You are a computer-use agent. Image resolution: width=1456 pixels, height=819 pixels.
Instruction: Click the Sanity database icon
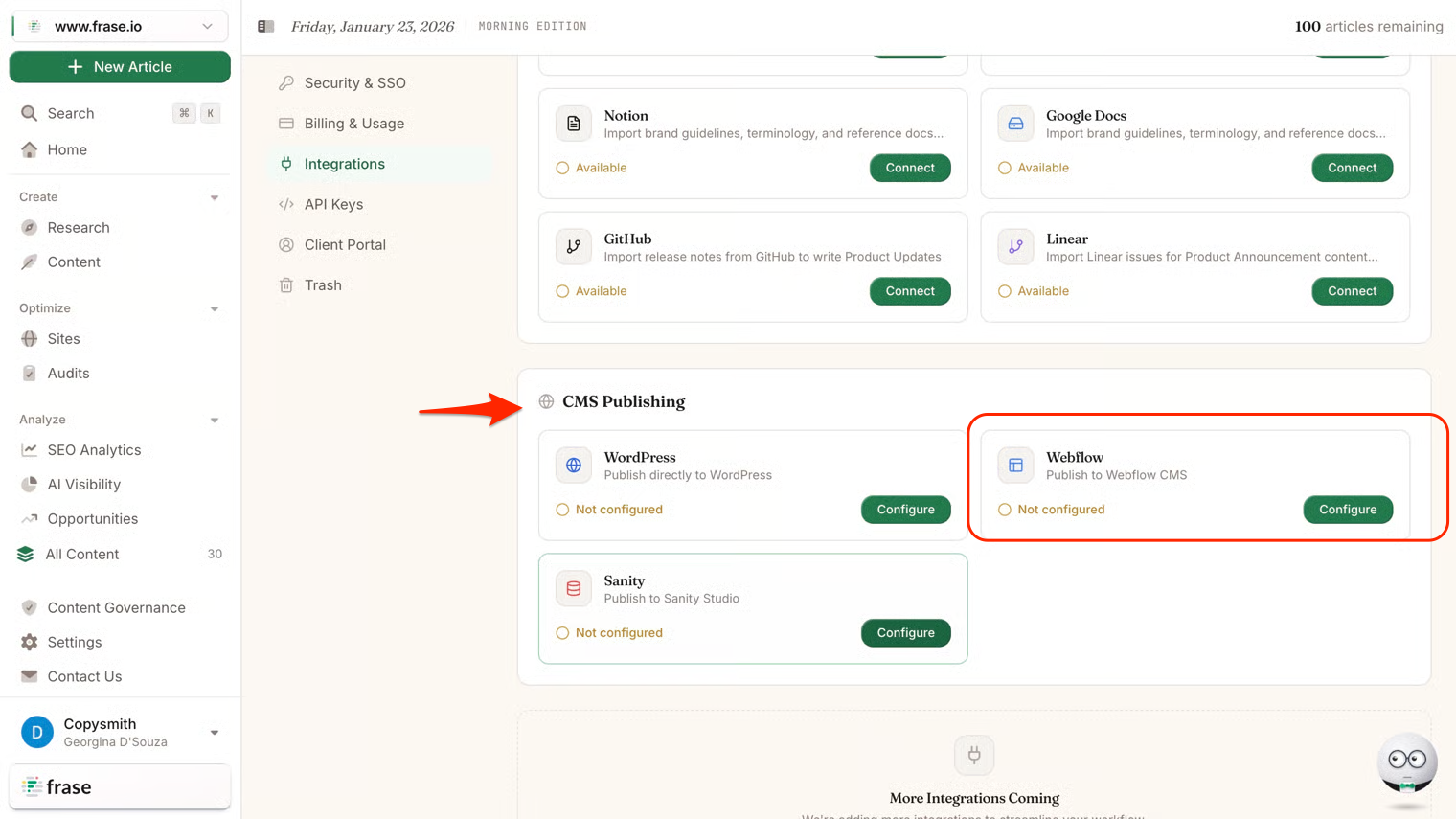coord(573,589)
